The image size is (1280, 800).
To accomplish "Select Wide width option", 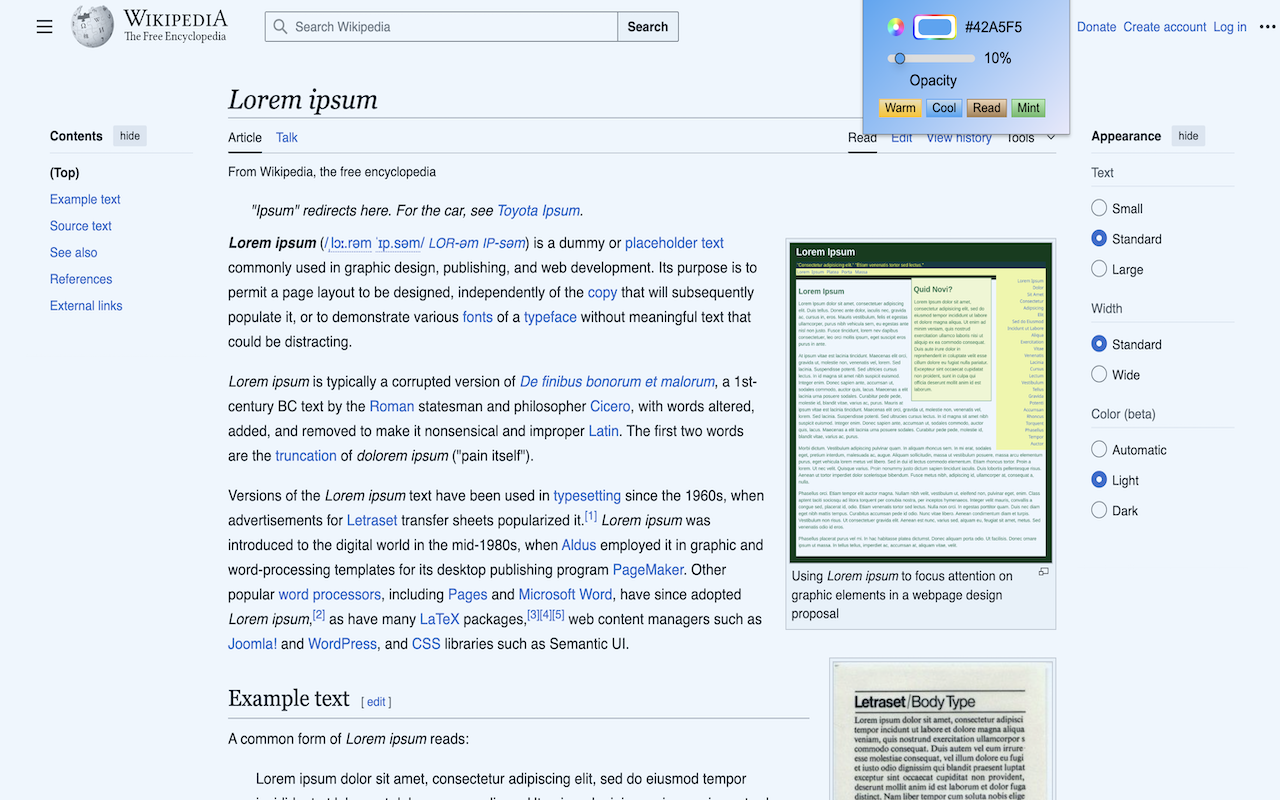I will 1099,375.
